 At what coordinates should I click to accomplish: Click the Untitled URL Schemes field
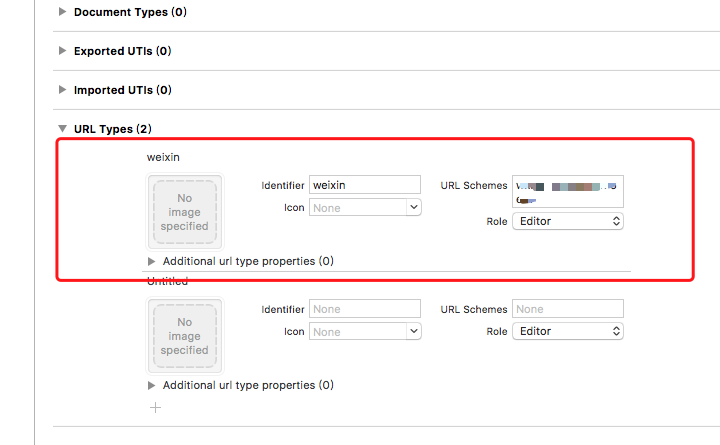[x=567, y=309]
